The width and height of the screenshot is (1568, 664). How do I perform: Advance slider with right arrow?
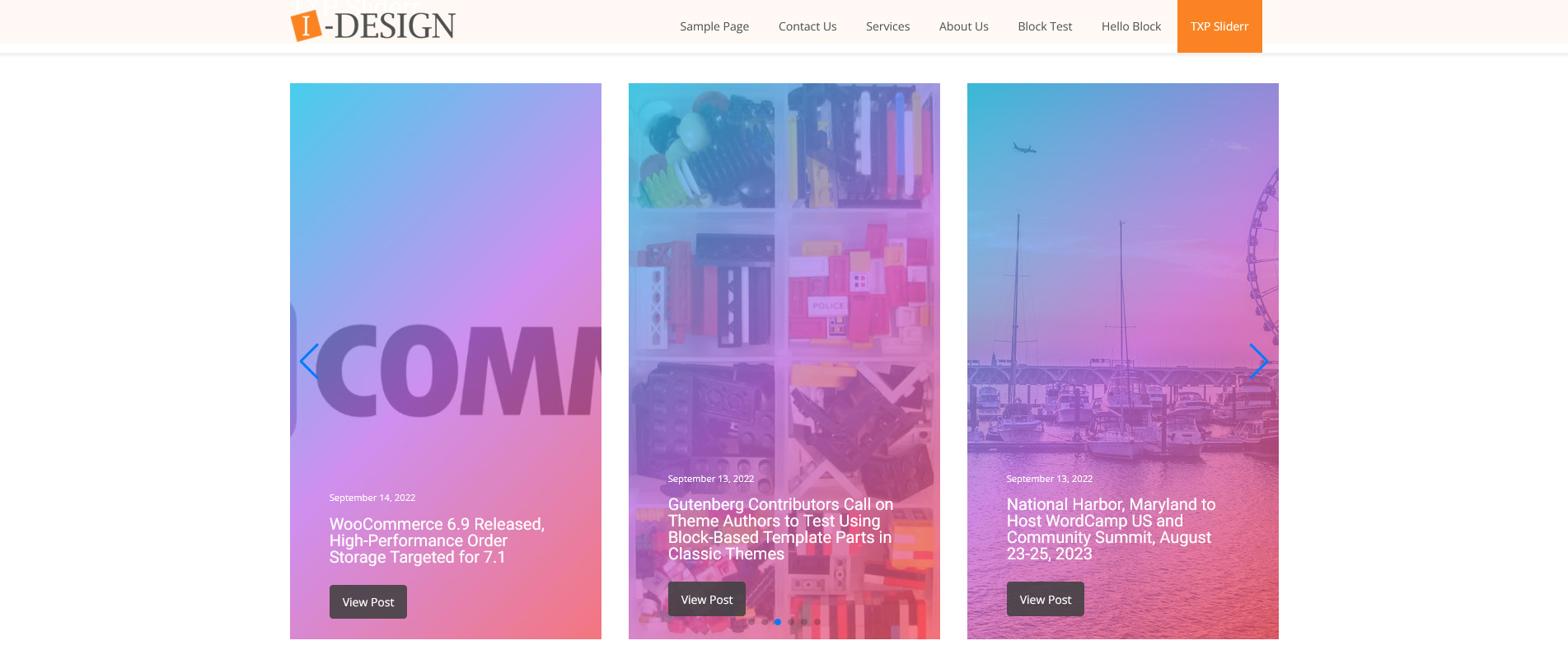pyautogui.click(x=1258, y=361)
